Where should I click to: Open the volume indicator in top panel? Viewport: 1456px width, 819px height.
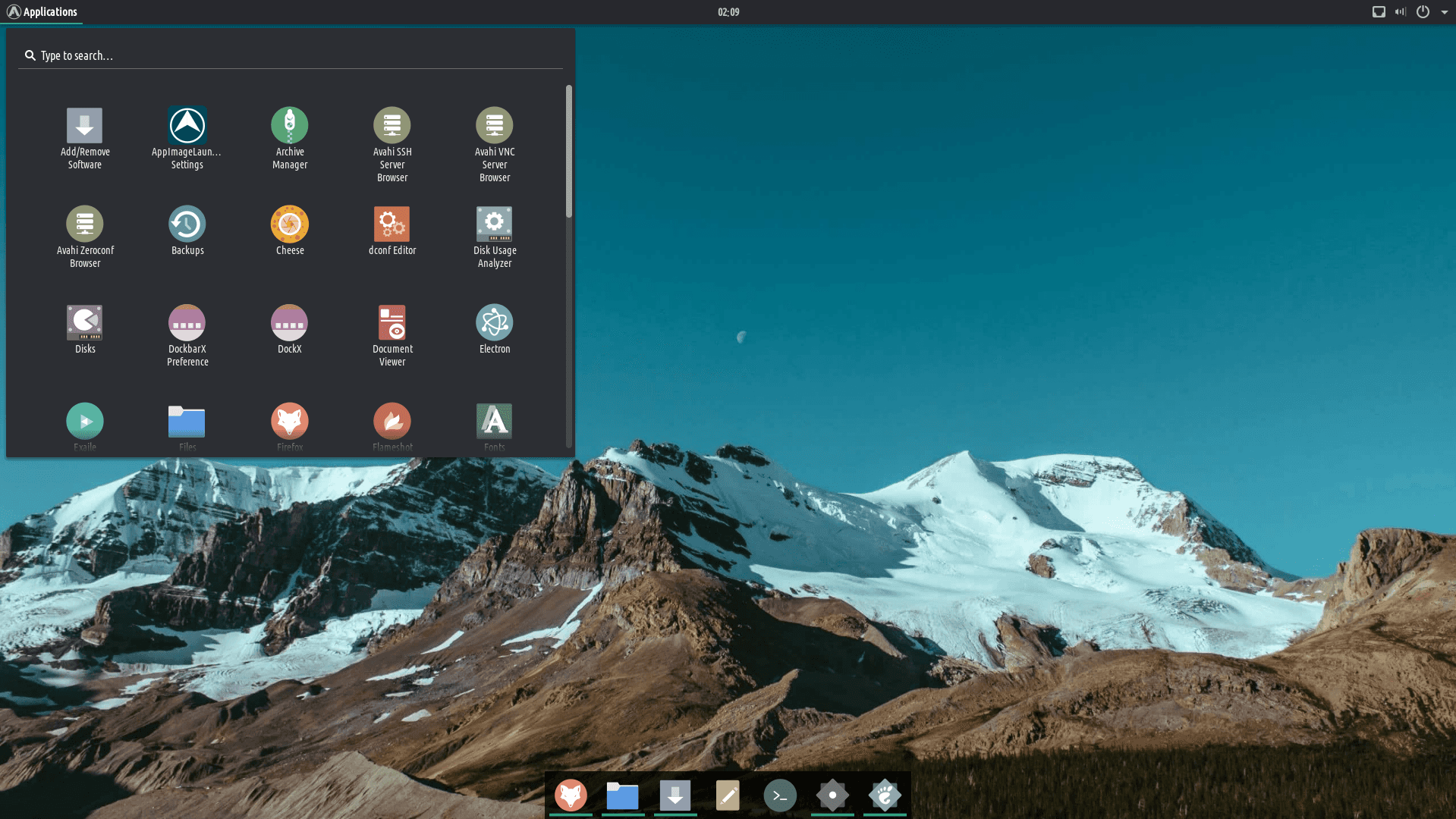coord(1400,11)
